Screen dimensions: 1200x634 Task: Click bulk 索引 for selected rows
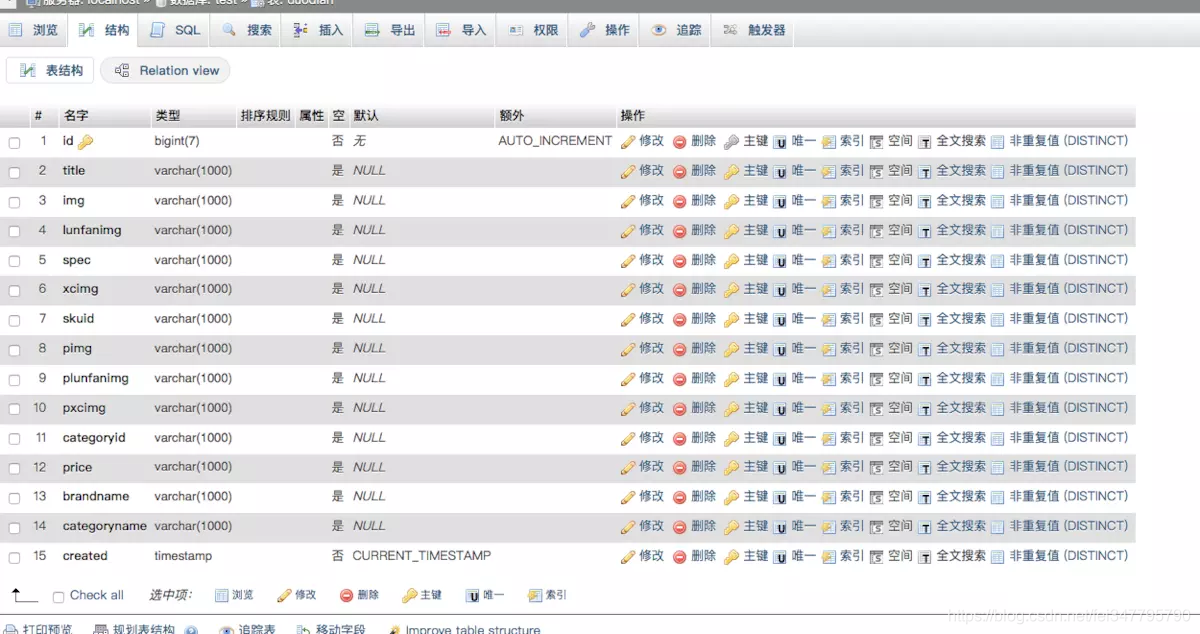tap(547, 595)
